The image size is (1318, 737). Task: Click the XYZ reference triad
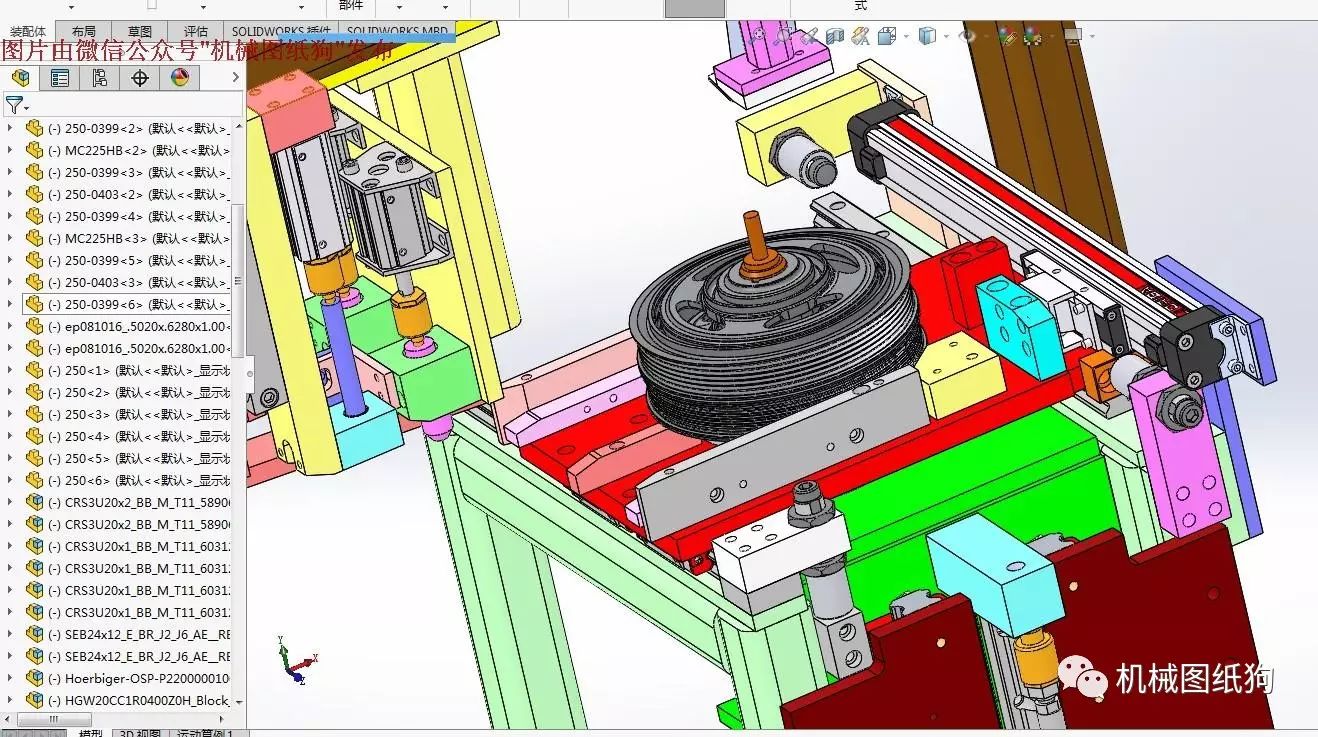[296, 660]
